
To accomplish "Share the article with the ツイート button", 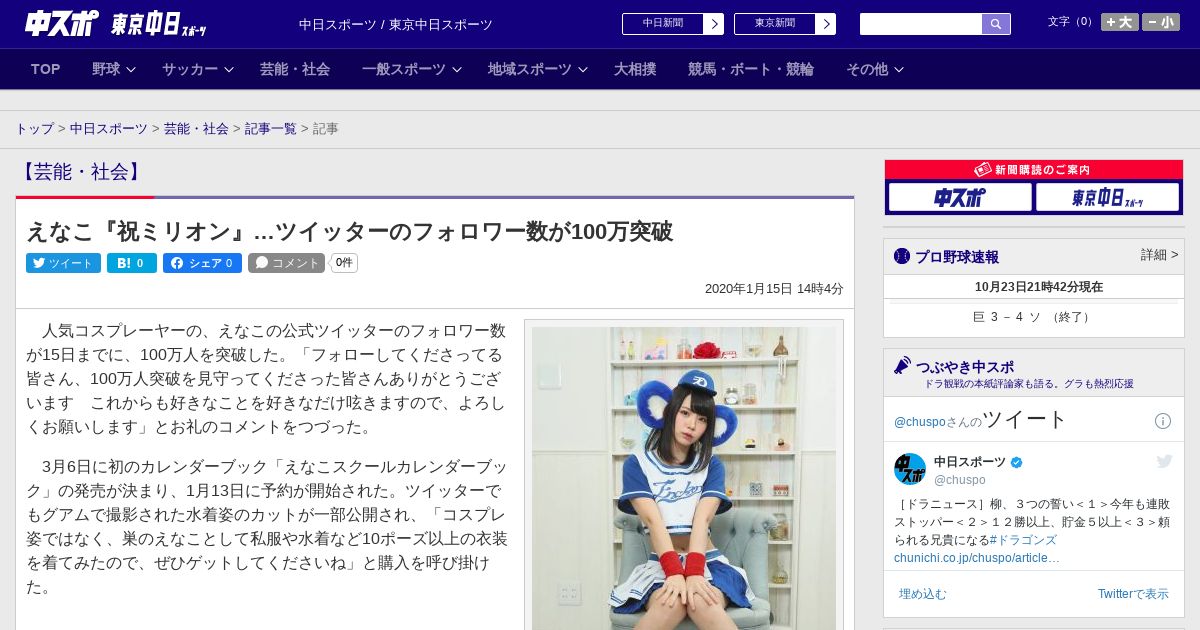I will pyautogui.click(x=63, y=263).
